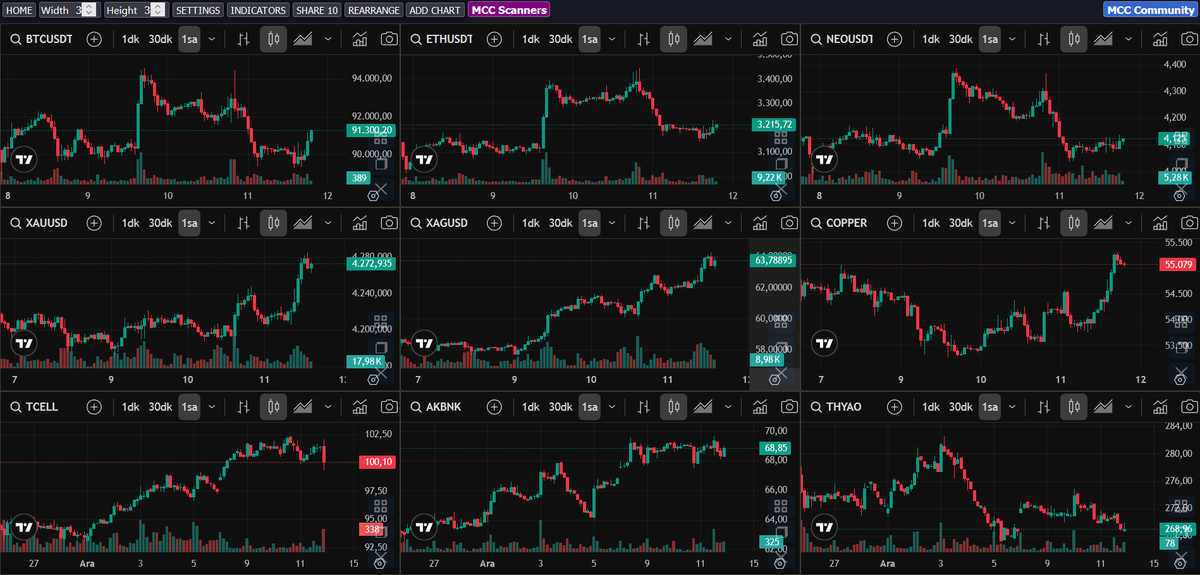Take a snapshot of the NEOUSDT chart
The image size is (1200, 575).
(x=1188, y=39)
